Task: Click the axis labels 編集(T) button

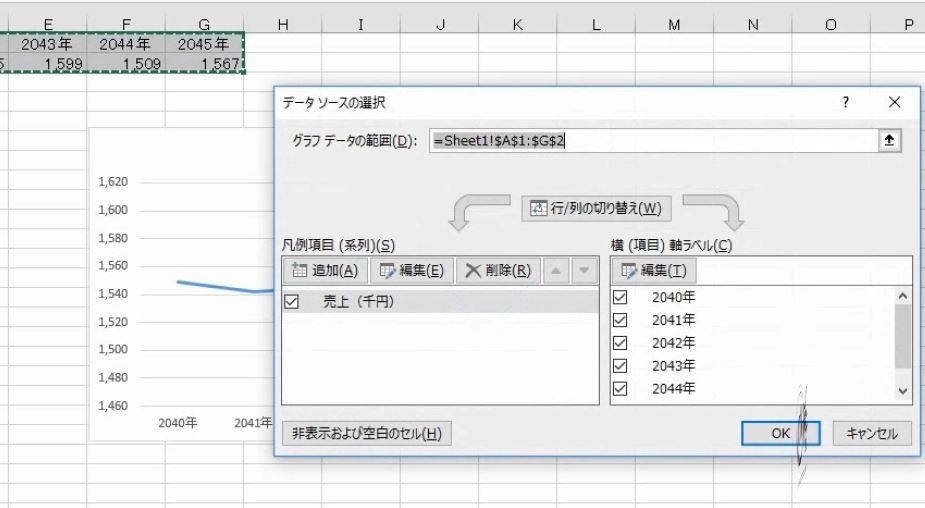Action: pos(654,271)
